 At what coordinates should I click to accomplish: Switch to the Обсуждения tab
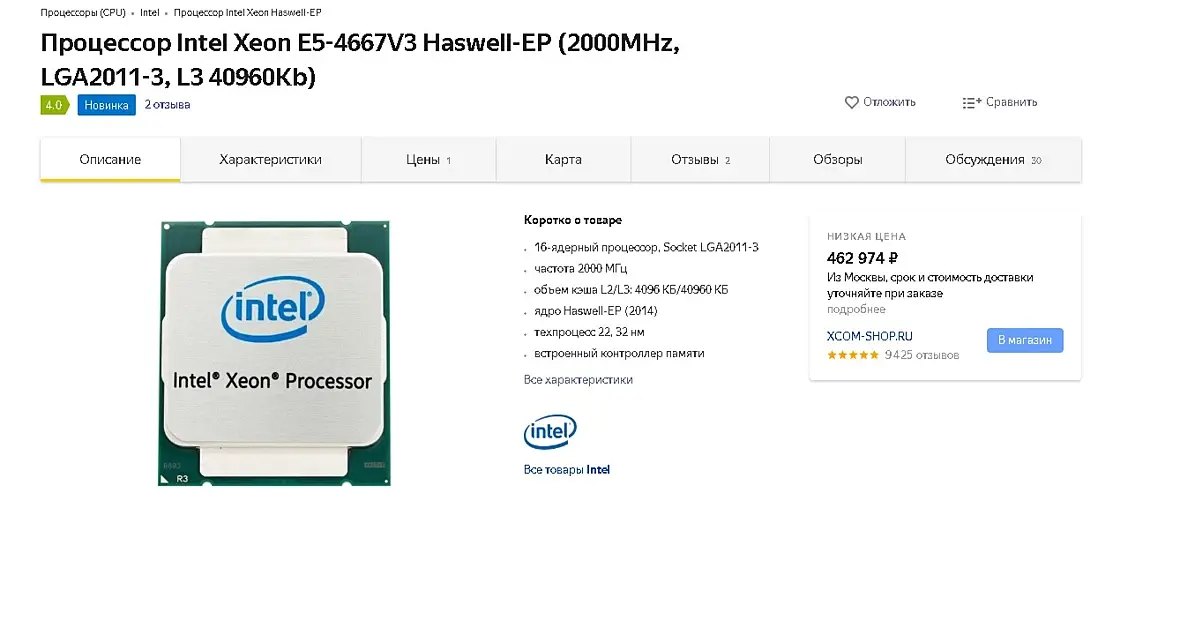click(993, 160)
